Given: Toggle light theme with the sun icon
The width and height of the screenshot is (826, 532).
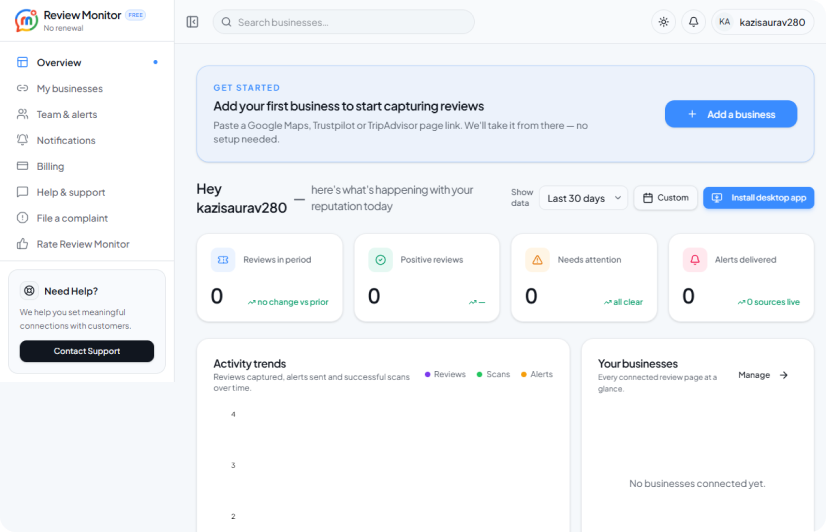Looking at the screenshot, I should (664, 22).
